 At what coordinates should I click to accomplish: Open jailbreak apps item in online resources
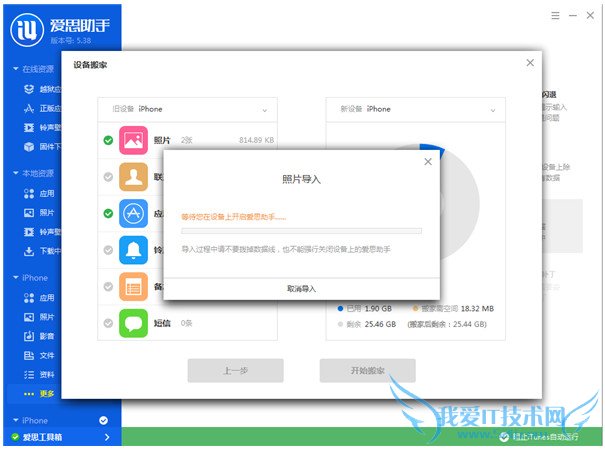[42, 89]
